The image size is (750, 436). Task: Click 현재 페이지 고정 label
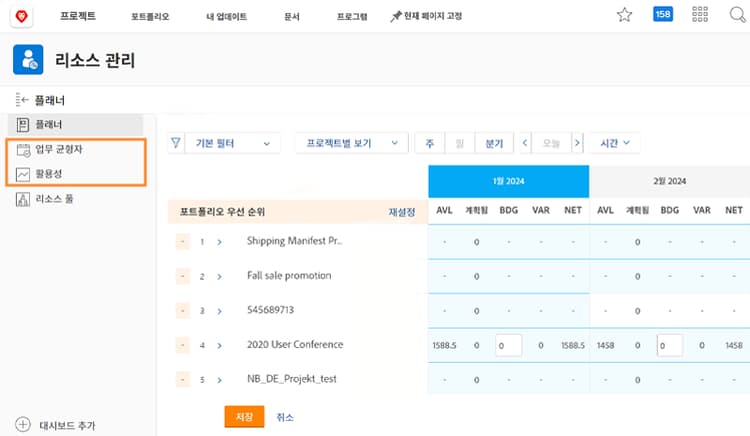[433, 16]
